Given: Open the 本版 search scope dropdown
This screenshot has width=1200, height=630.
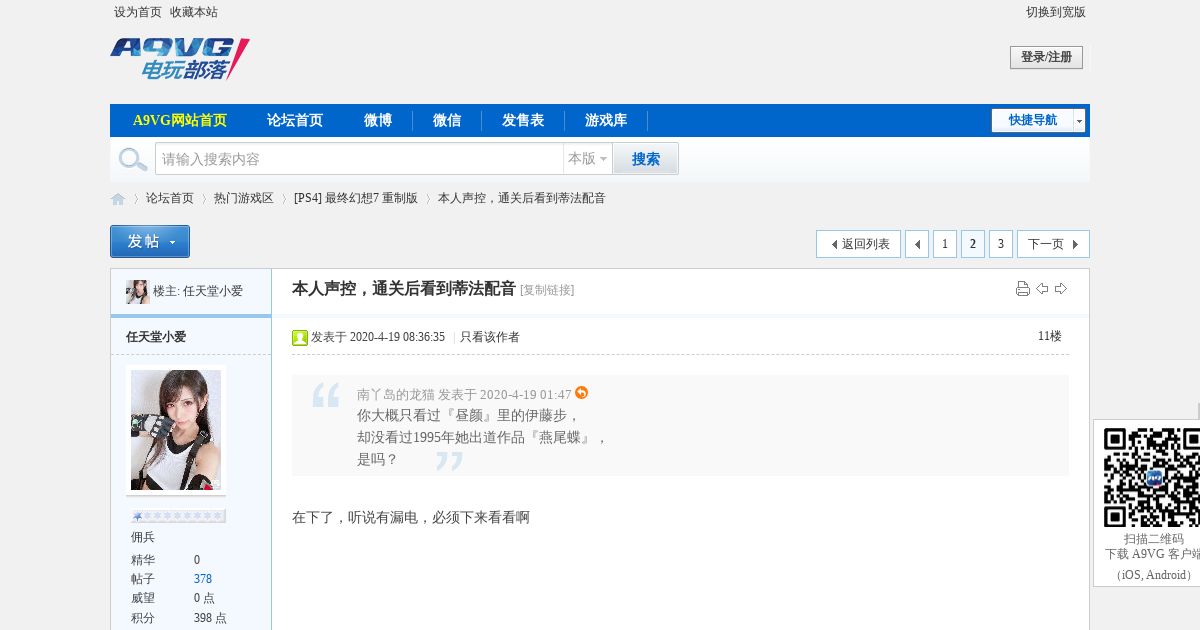Looking at the screenshot, I should (x=588, y=159).
